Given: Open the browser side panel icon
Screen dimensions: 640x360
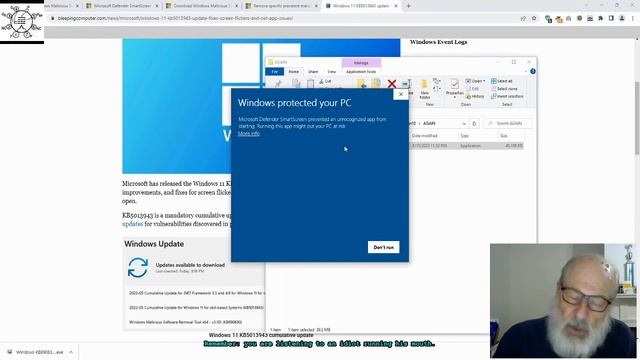Looking at the screenshot, I should coord(611,18).
